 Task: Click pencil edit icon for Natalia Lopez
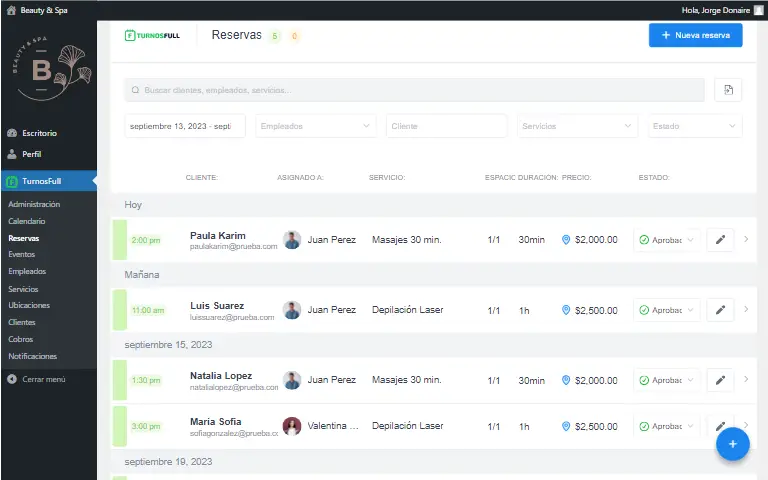(x=720, y=380)
